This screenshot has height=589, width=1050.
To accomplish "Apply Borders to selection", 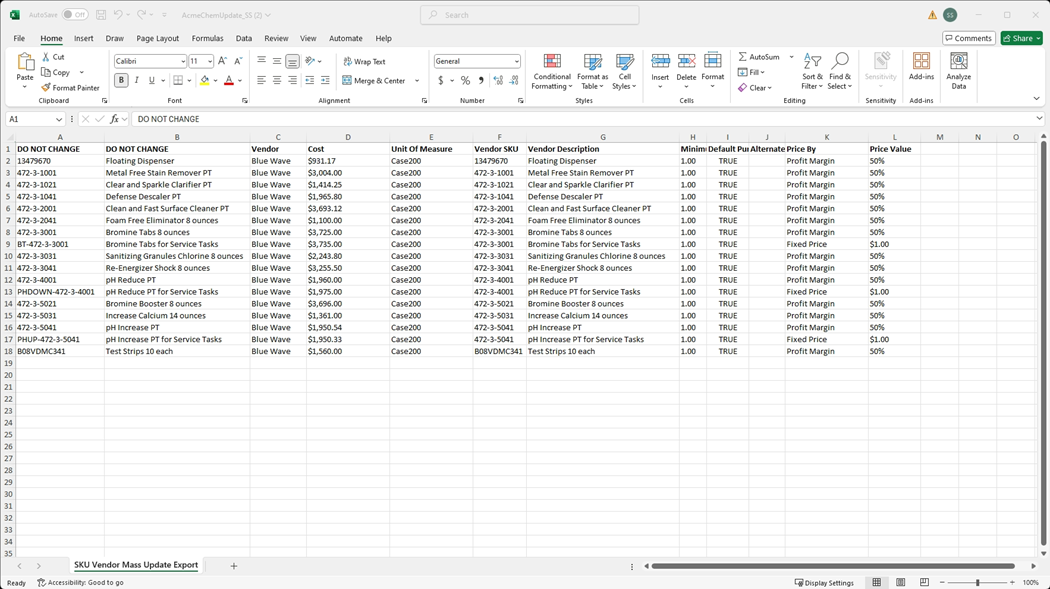I will coord(178,80).
